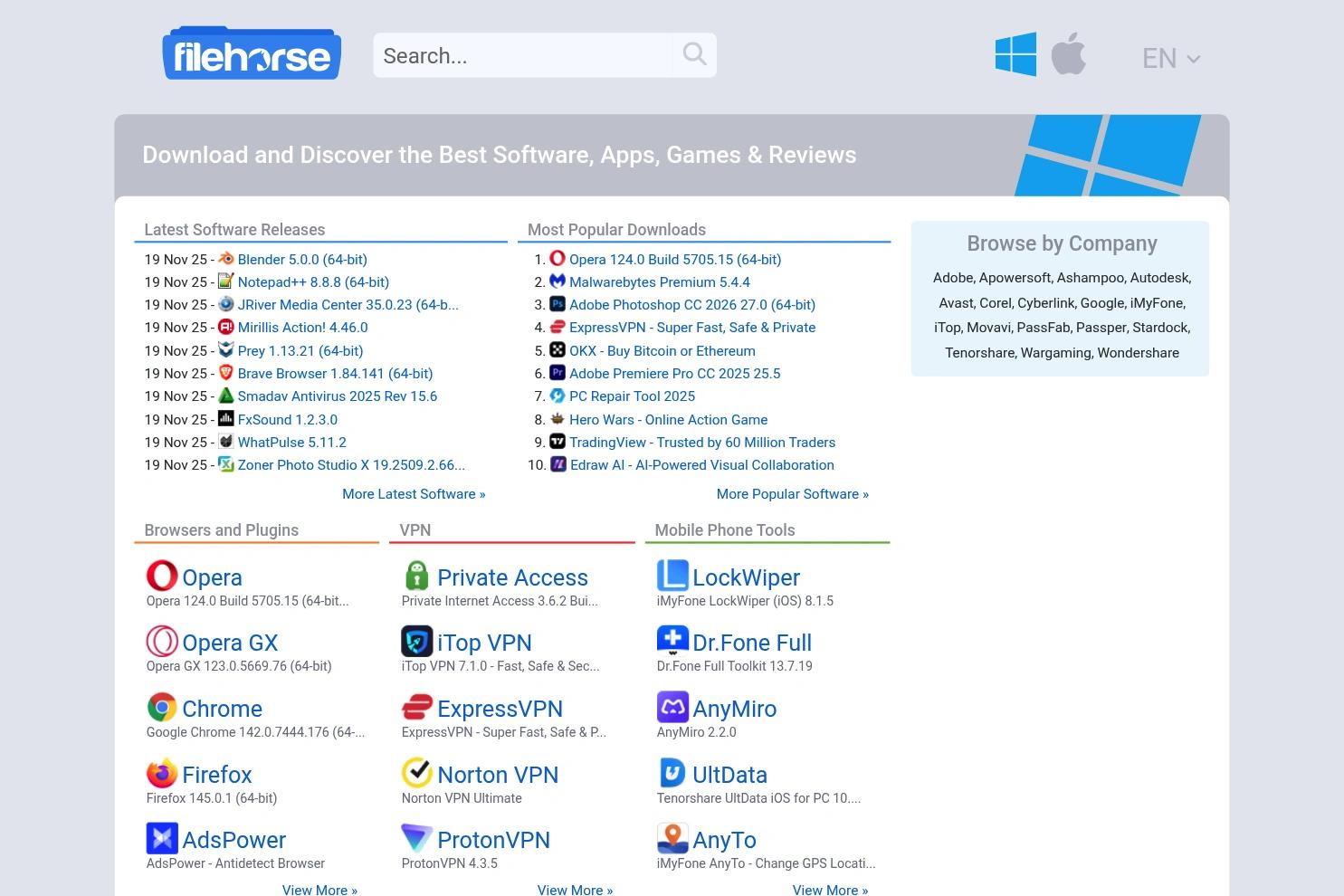Image resolution: width=1344 pixels, height=896 pixels.
Task: Open the VPN category heading
Action: coord(415,530)
